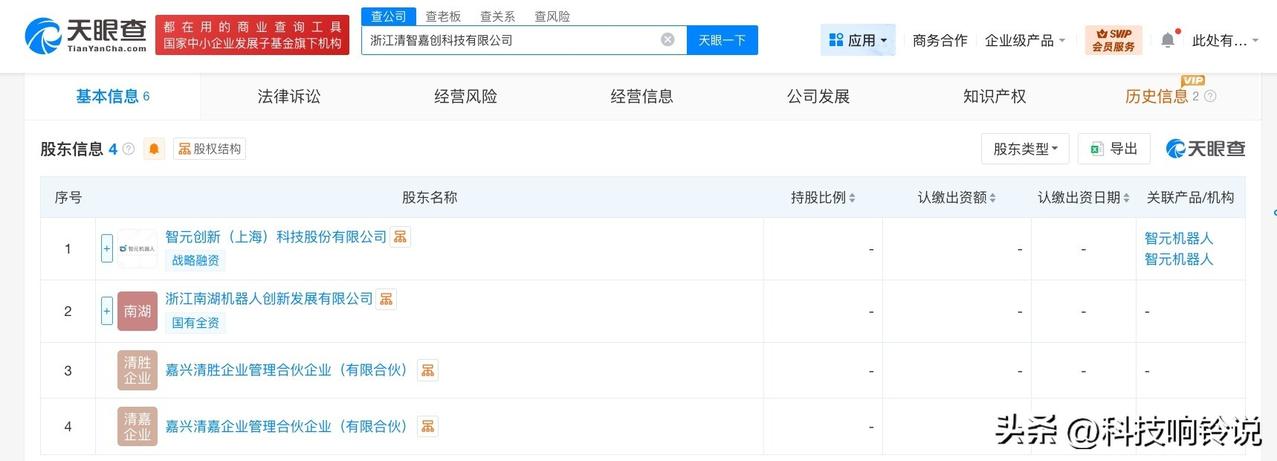Image resolution: width=1277 pixels, height=461 pixels.
Task: Open the 此处有… account dropdown
Action: pos(1226,40)
